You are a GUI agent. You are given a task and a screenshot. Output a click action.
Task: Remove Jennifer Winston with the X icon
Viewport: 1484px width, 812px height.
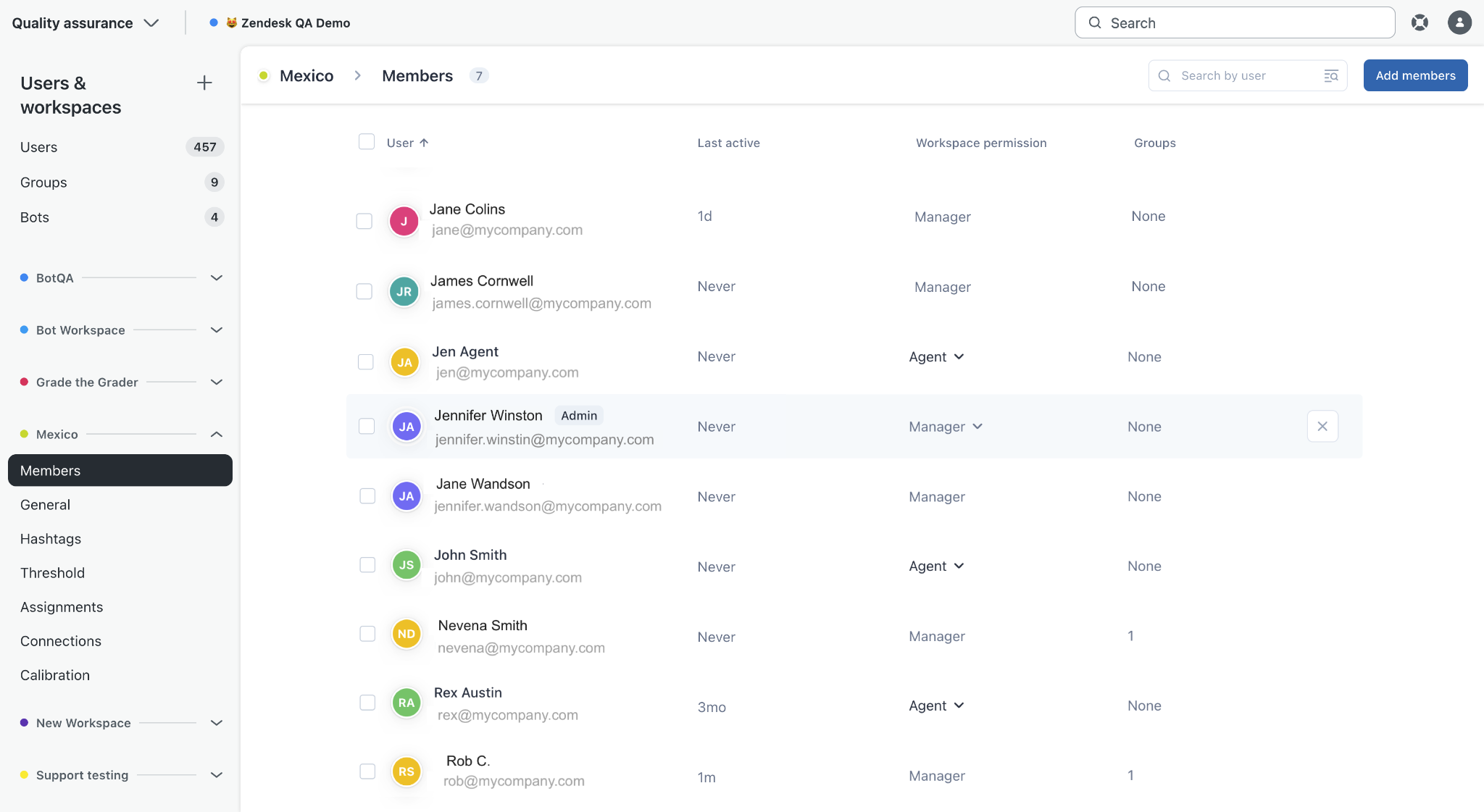click(x=1322, y=426)
